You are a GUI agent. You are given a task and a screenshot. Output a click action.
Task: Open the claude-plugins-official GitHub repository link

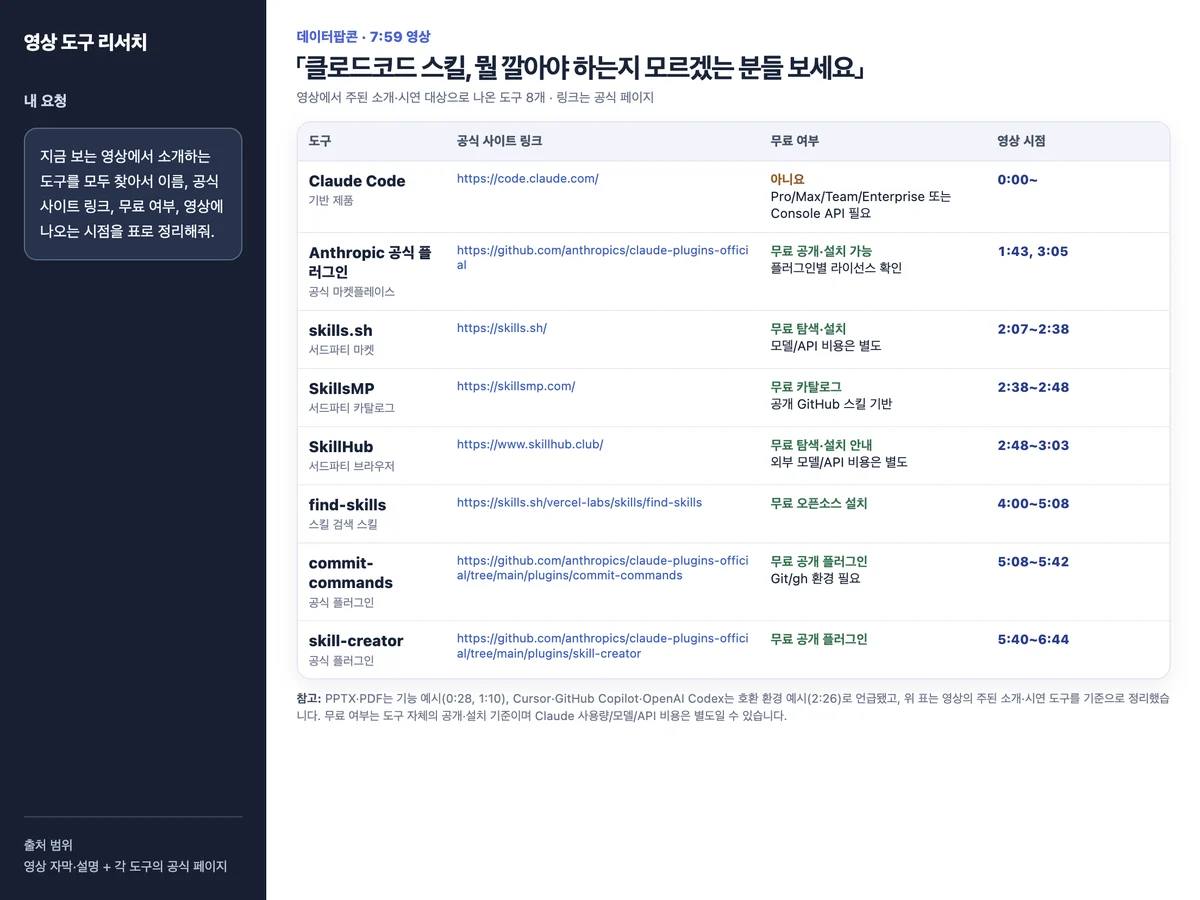click(x=602, y=258)
